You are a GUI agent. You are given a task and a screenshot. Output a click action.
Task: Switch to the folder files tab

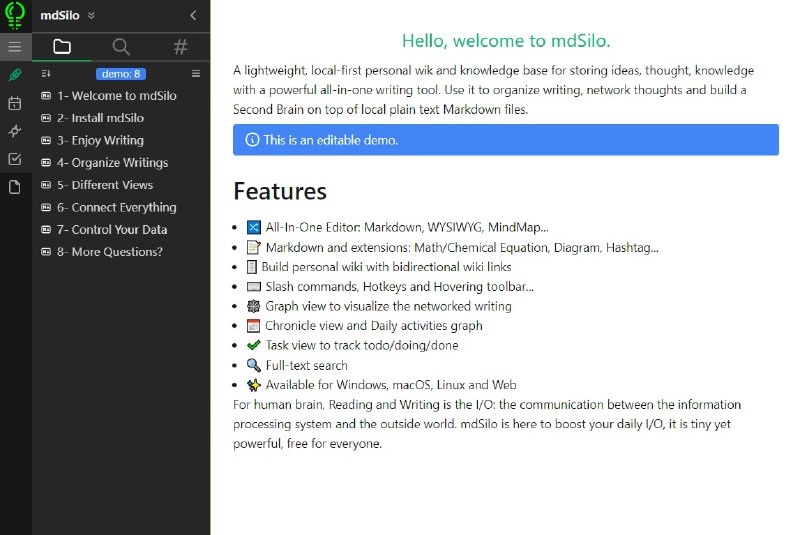coord(62,47)
